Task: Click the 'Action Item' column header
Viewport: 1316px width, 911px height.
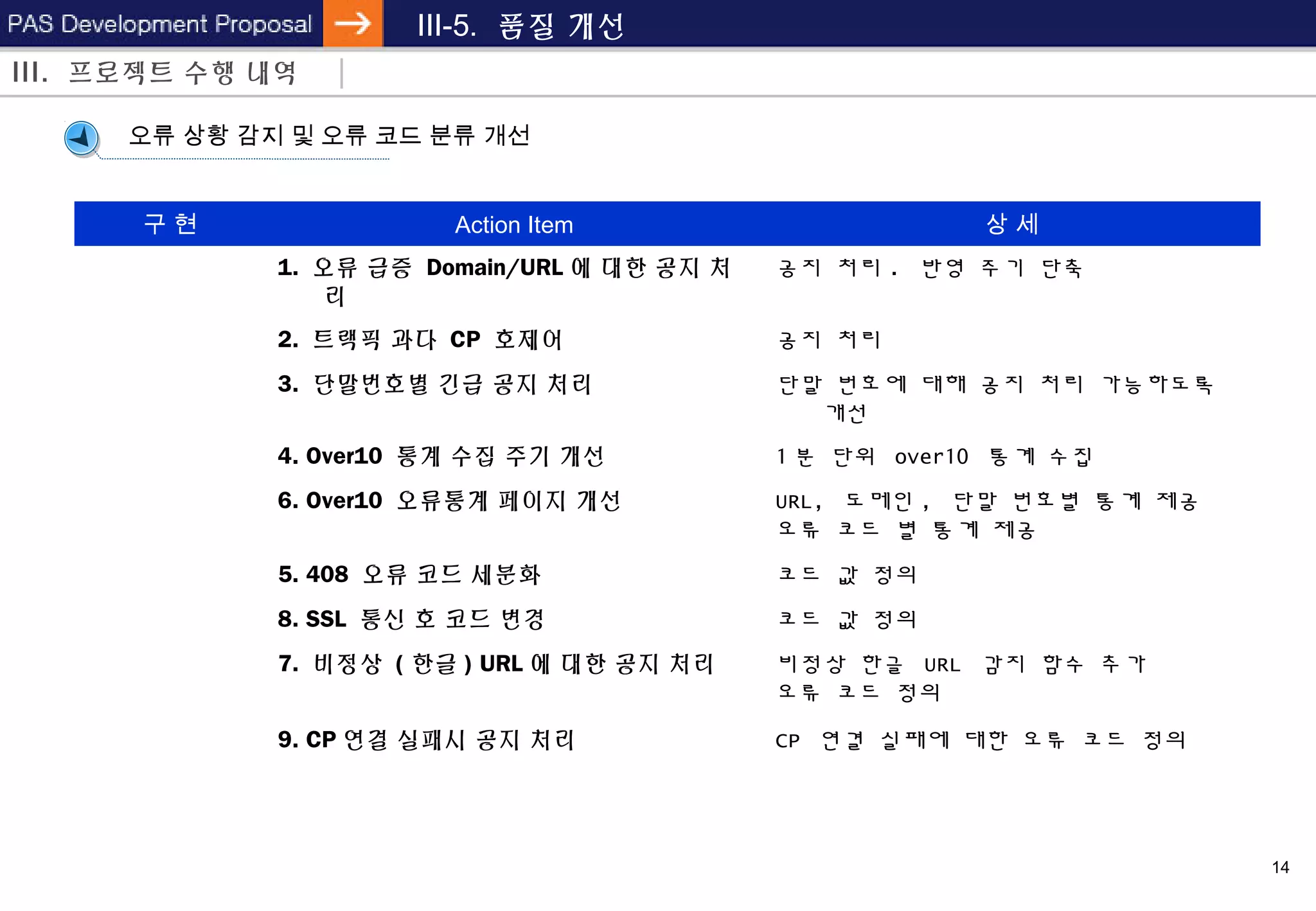Action: pyautogui.click(x=514, y=225)
